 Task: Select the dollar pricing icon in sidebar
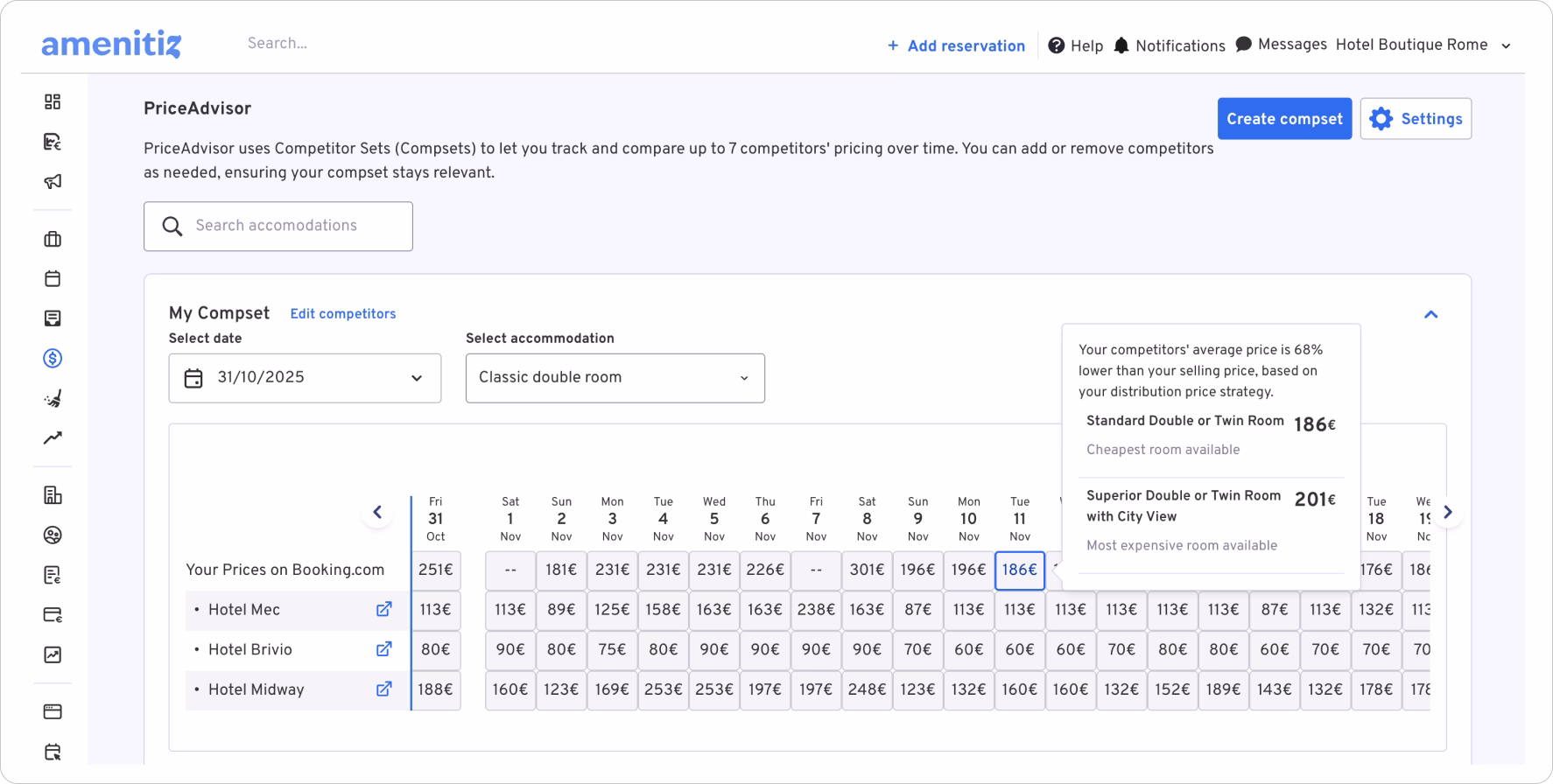[53, 358]
